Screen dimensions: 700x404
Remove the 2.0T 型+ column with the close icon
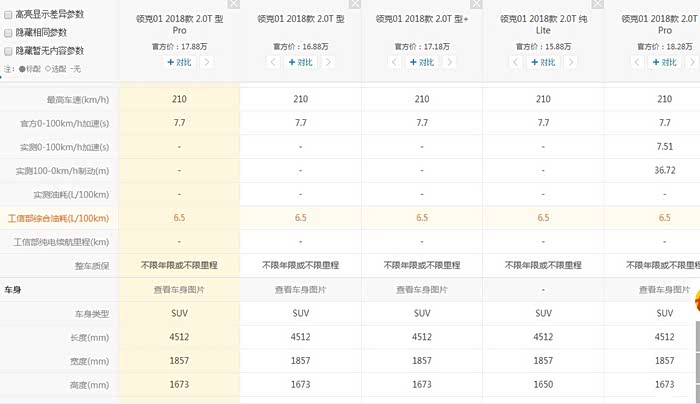pos(474,5)
